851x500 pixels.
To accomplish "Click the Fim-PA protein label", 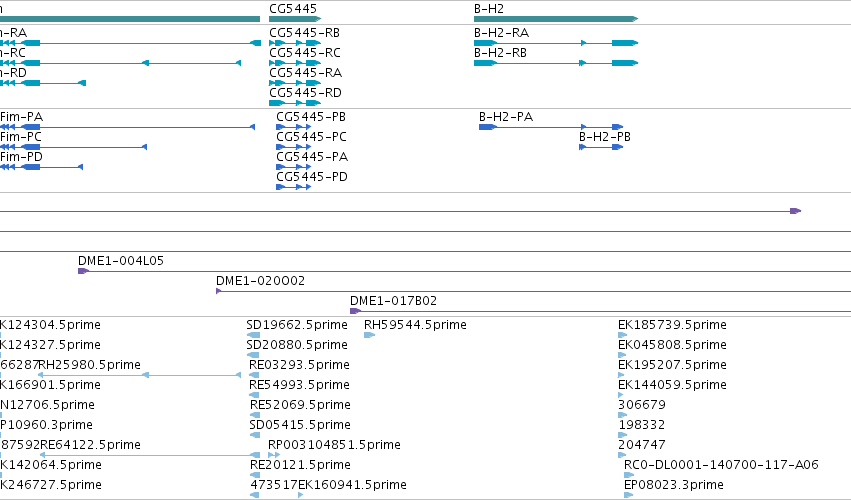I will click(21, 117).
